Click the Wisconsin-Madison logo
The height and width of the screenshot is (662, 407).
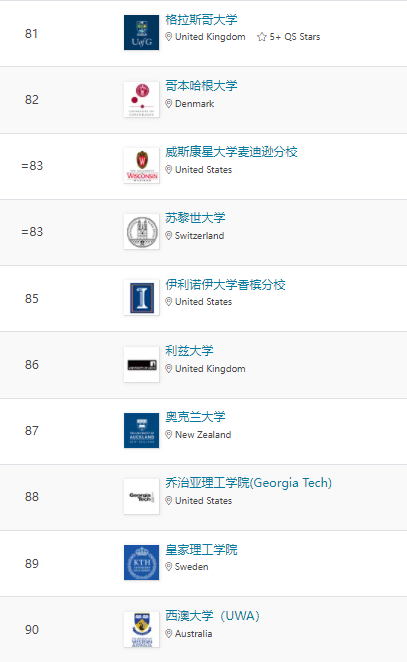(141, 166)
